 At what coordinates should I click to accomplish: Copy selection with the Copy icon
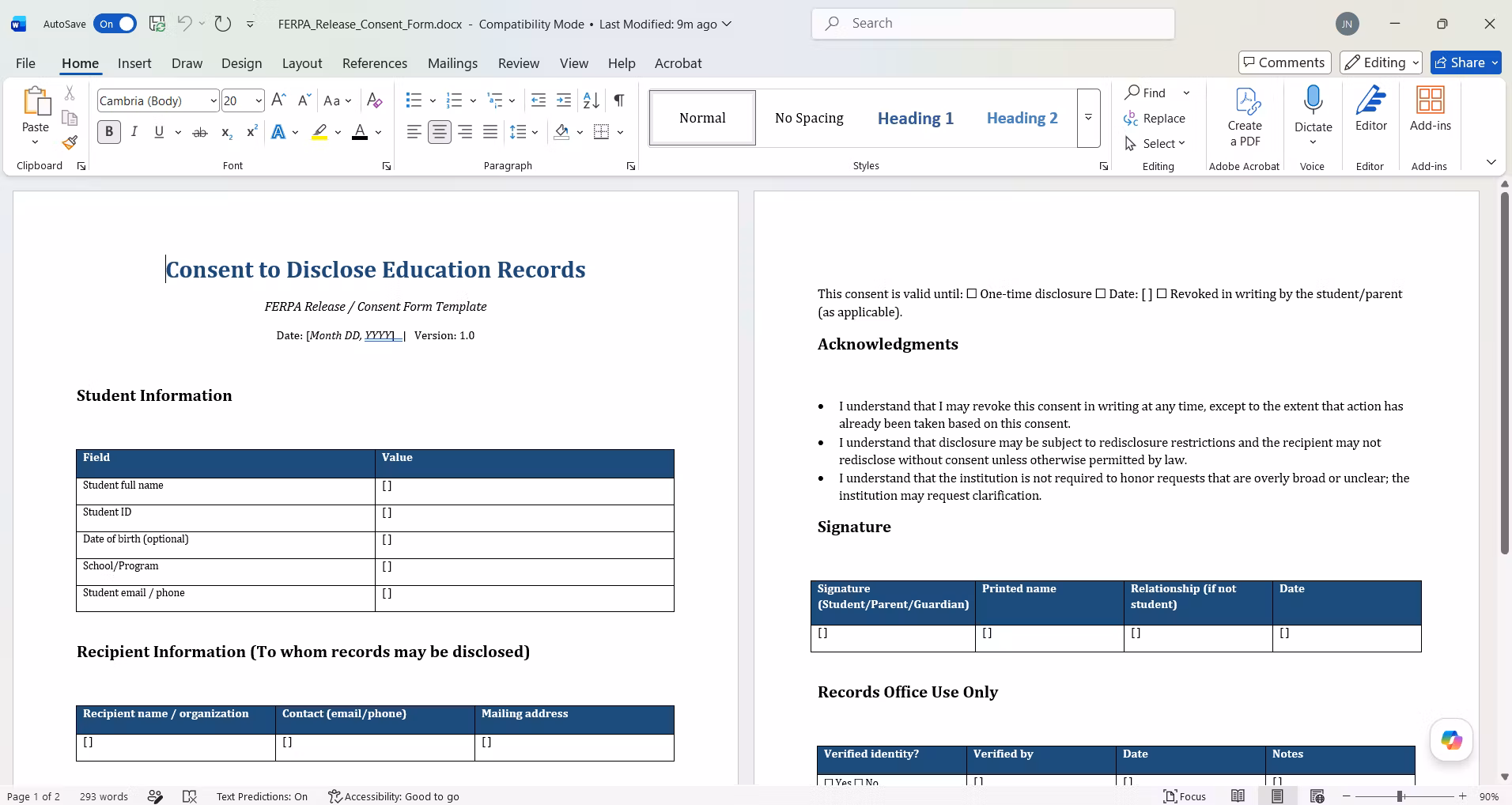[70, 118]
